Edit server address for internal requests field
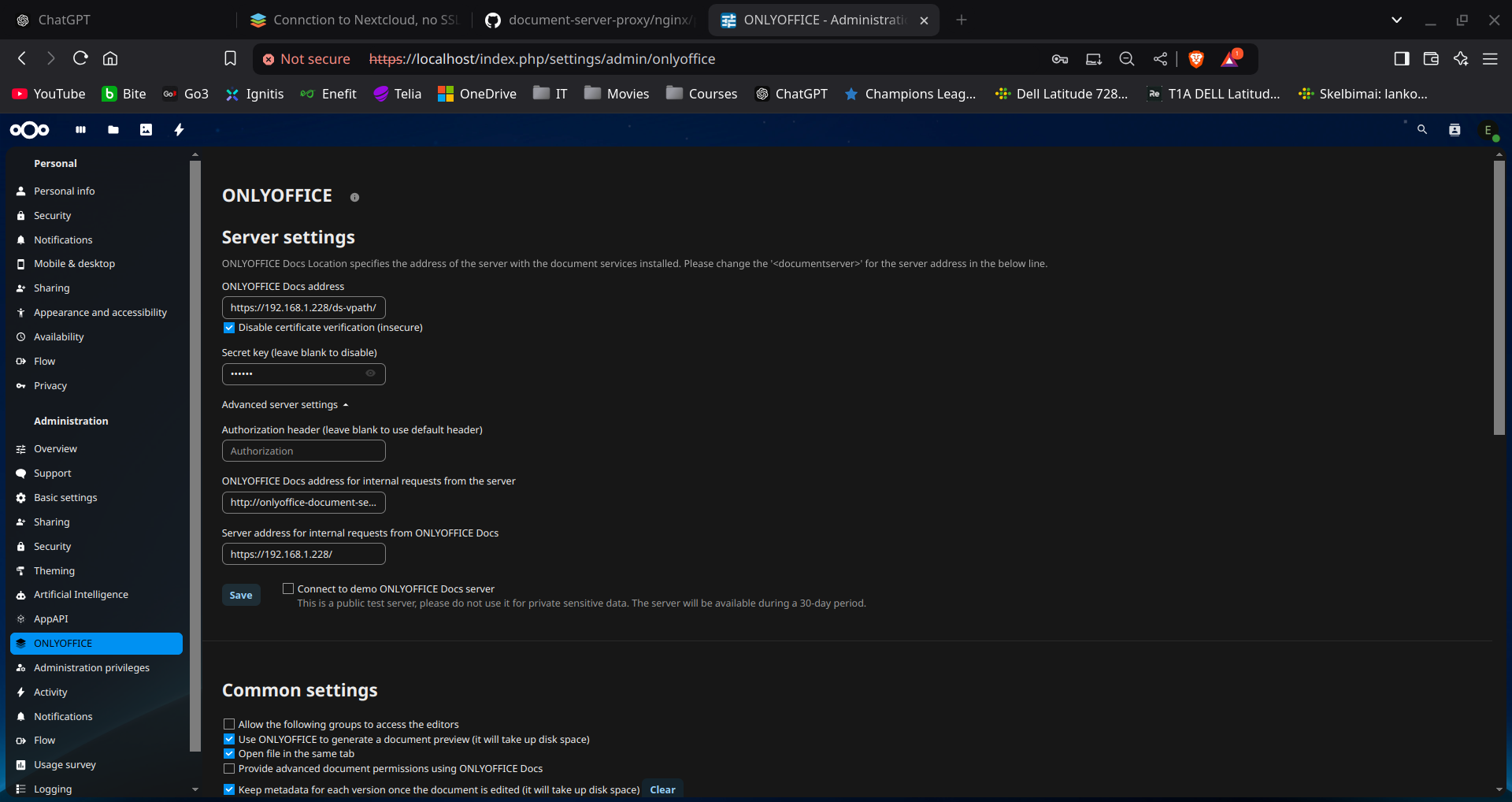Viewport: 1512px width, 802px height. [x=303, y=555]
